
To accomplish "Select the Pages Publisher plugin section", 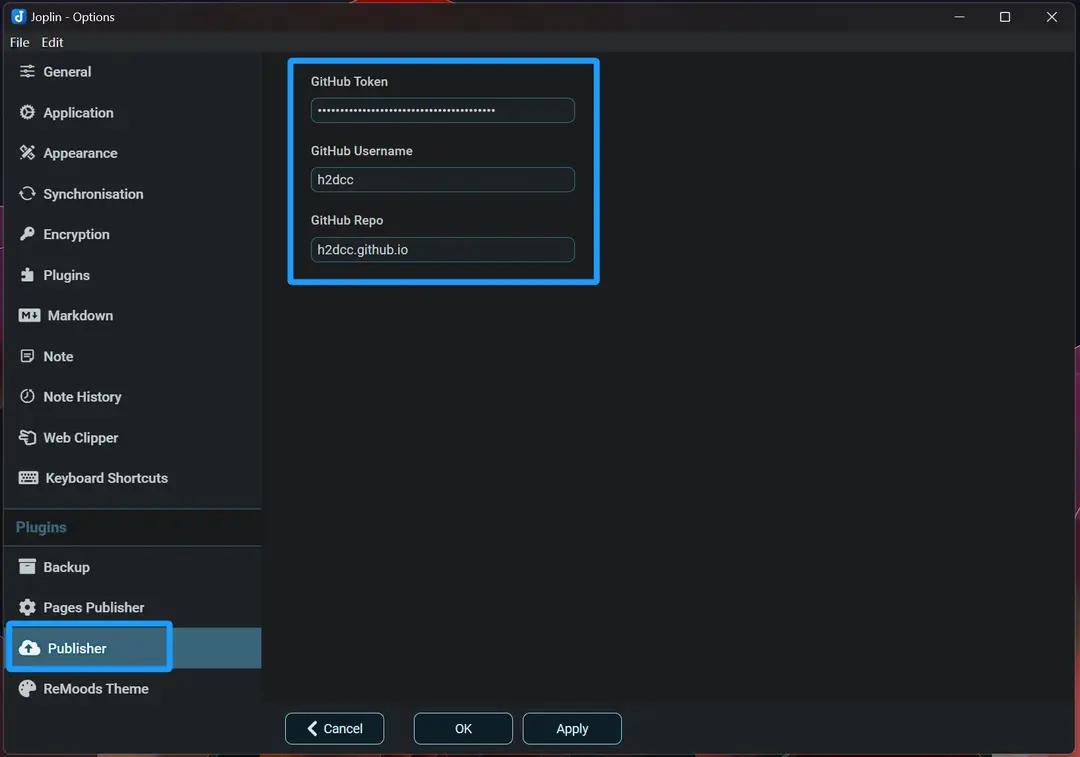I will (x=93, y=608).
